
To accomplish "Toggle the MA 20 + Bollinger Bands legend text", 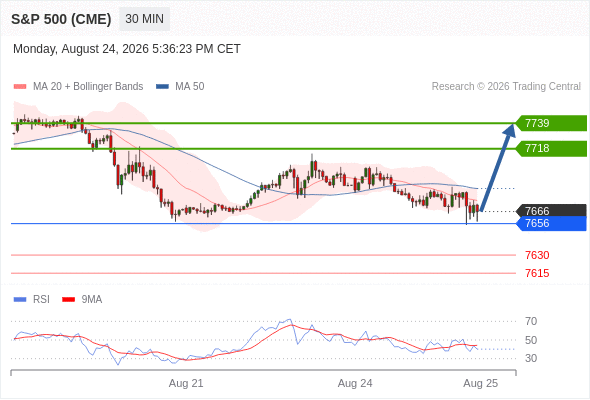I will [x=88, y=87].
